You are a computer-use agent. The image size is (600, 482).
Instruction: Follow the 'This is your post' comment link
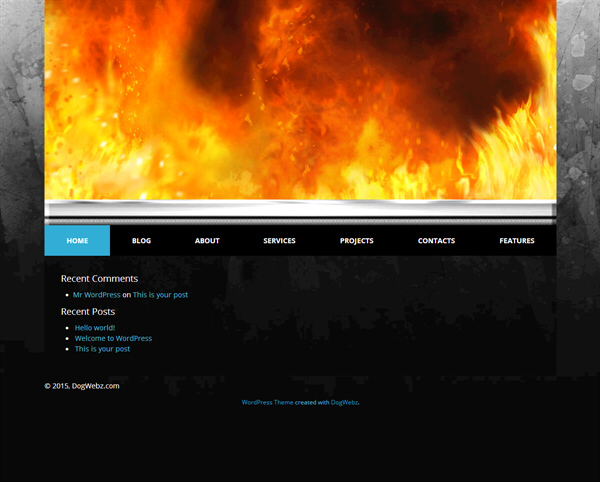160,295
